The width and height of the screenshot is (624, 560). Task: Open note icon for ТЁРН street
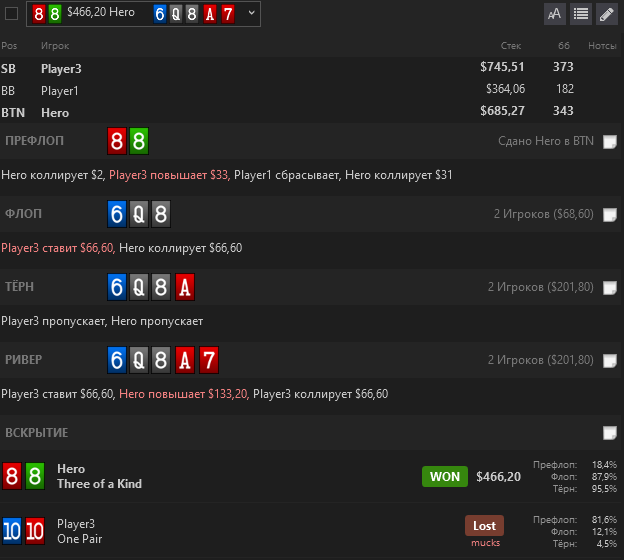[x=610, y=287]
